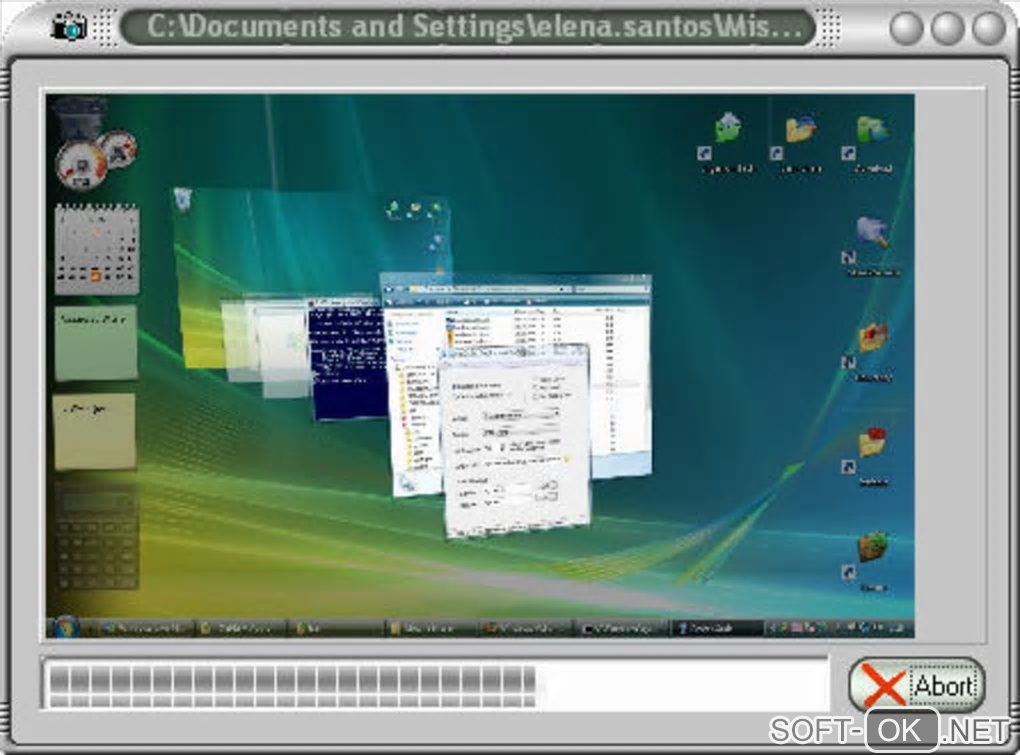Select the title bar file path text
The height and width of the screenshot is (755, 1020).
click(x=474, y=27)
